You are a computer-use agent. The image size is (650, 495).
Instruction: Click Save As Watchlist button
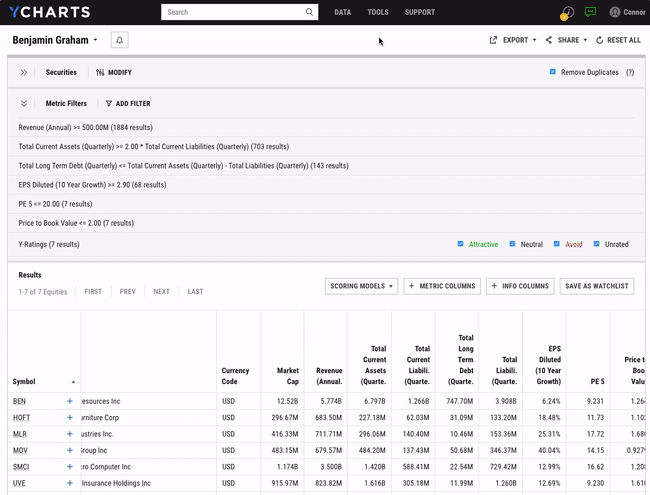[x=597, y=286]
